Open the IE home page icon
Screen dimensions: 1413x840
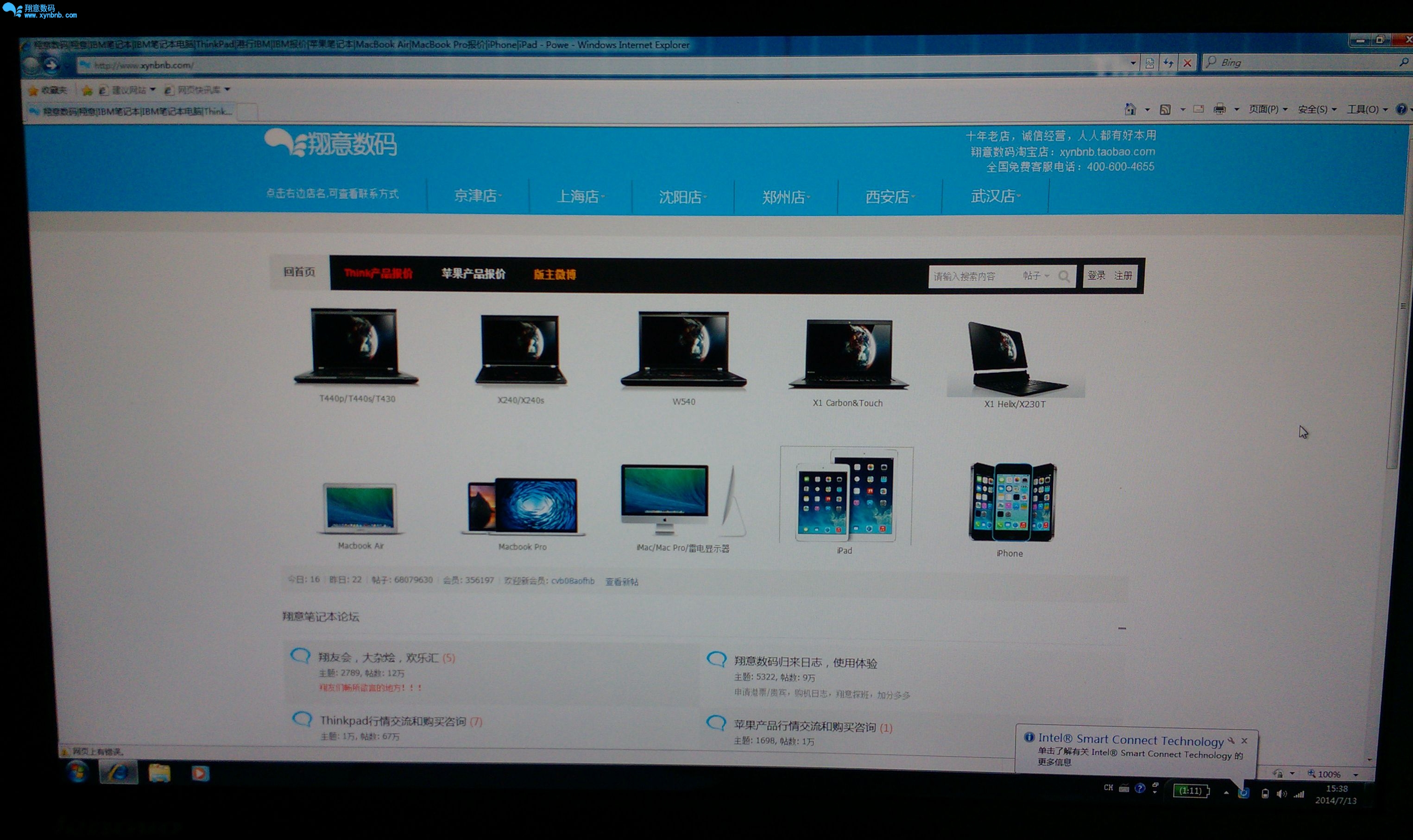pyautogui.click(x=1130, y=109)
